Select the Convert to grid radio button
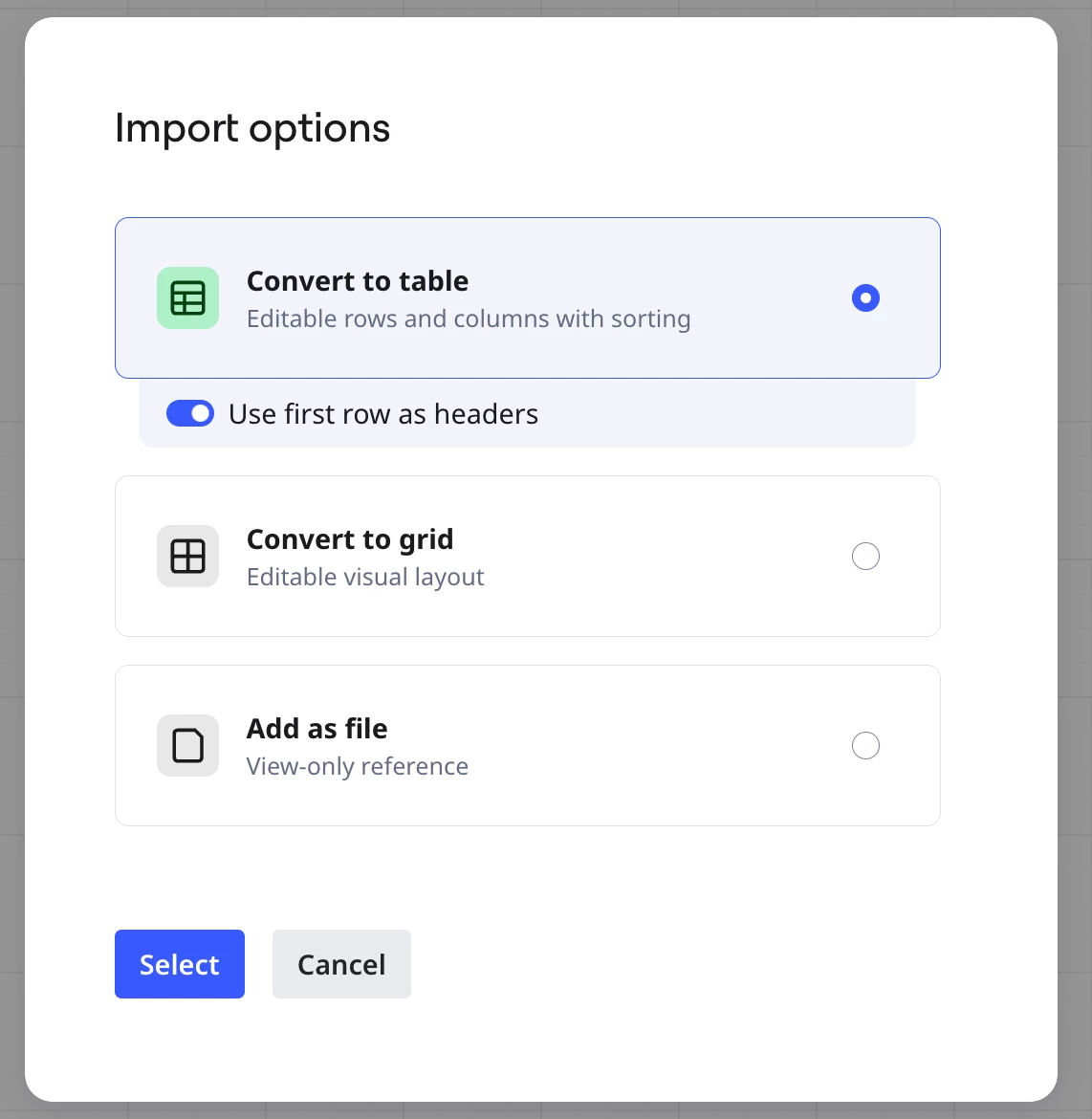The width and height of the screenshot is (1092, 1119). pos(865,556)
